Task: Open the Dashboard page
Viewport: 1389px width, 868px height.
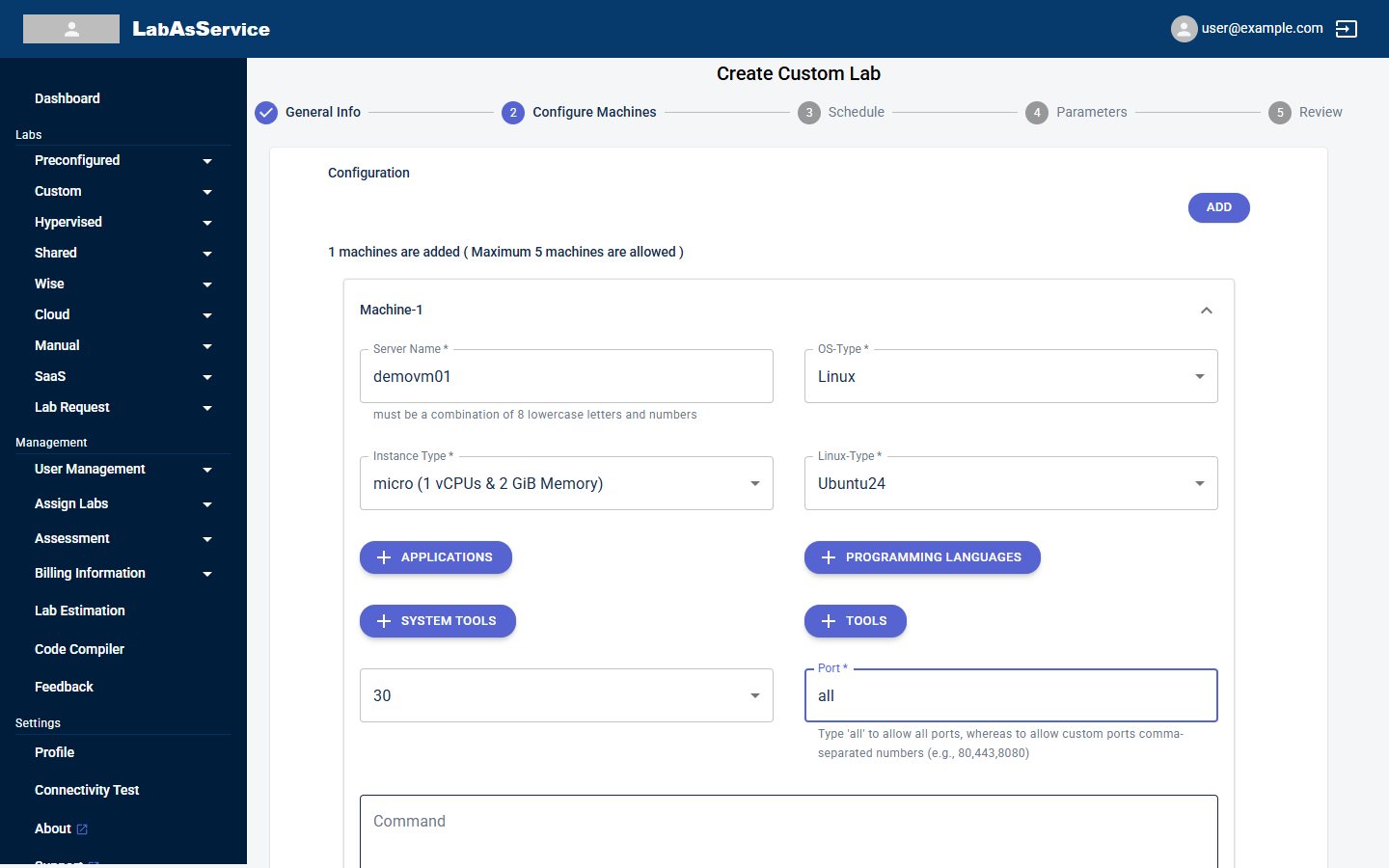Action: 68,98
